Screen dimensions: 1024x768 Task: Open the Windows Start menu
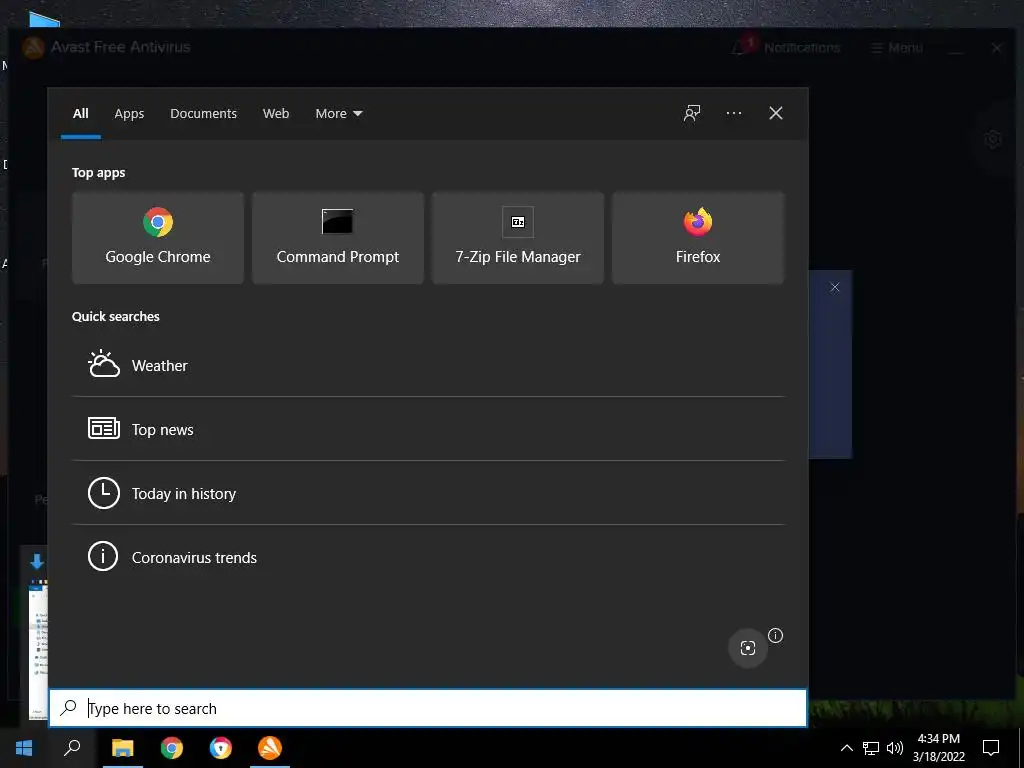[24, 748]
